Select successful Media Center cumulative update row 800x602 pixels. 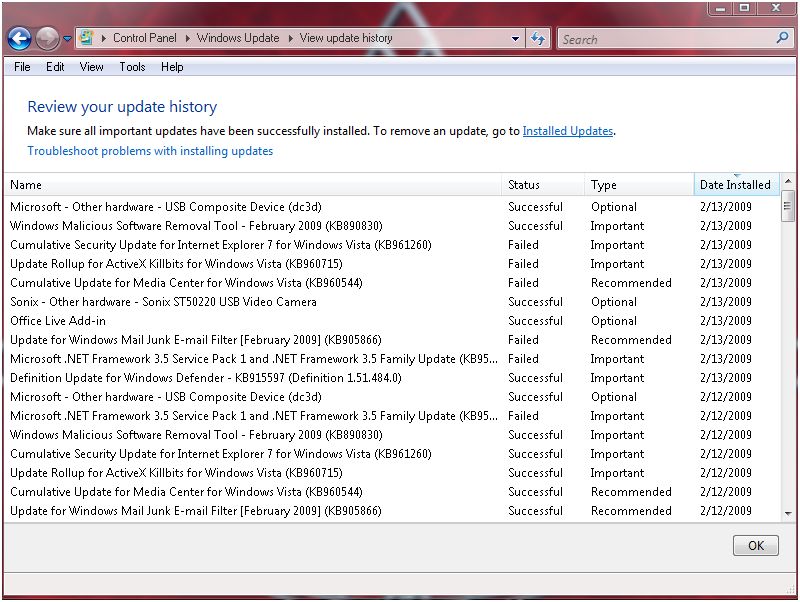[392, 492]
